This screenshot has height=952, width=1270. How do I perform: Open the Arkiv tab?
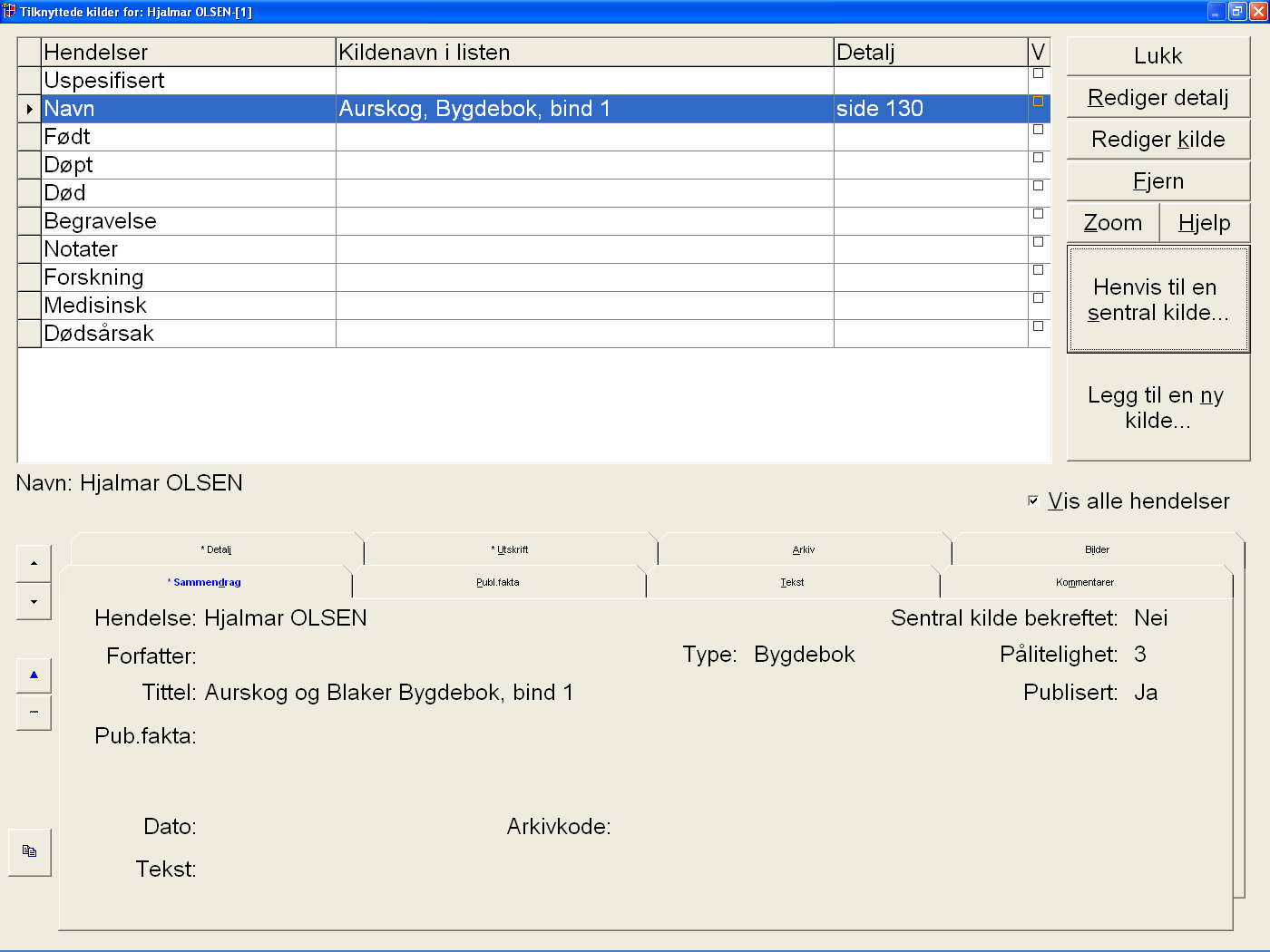pos(804,549)
